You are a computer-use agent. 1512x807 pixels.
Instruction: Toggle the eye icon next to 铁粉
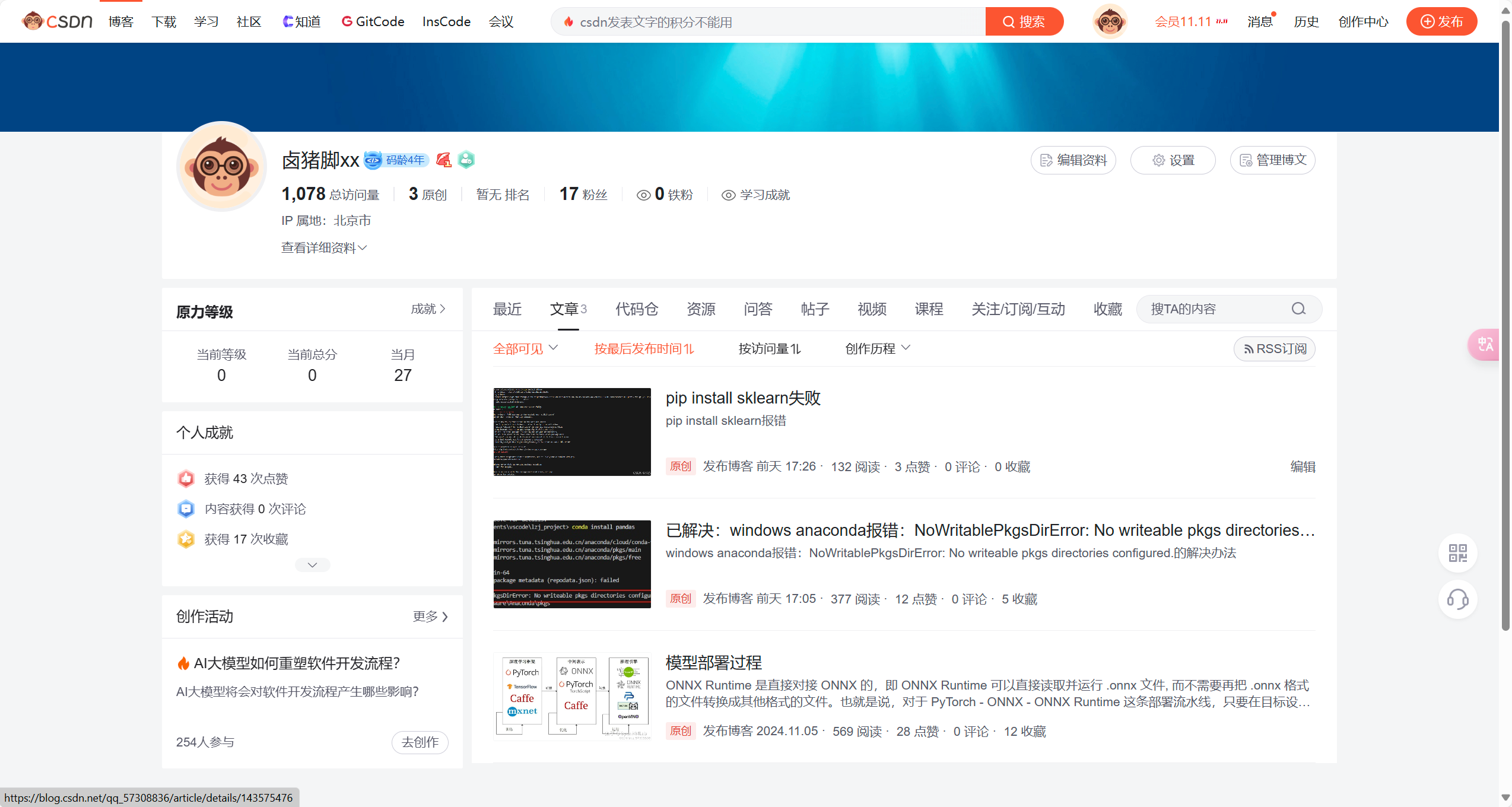click(643, 195)
